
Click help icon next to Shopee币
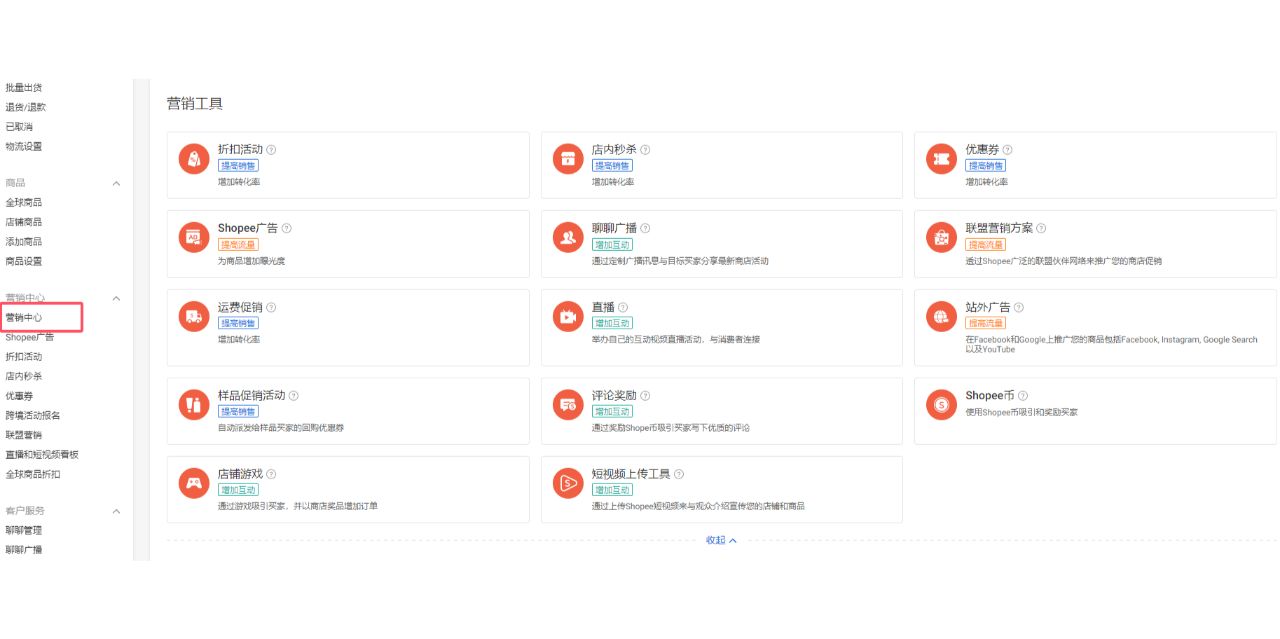tap(1023, 396)
